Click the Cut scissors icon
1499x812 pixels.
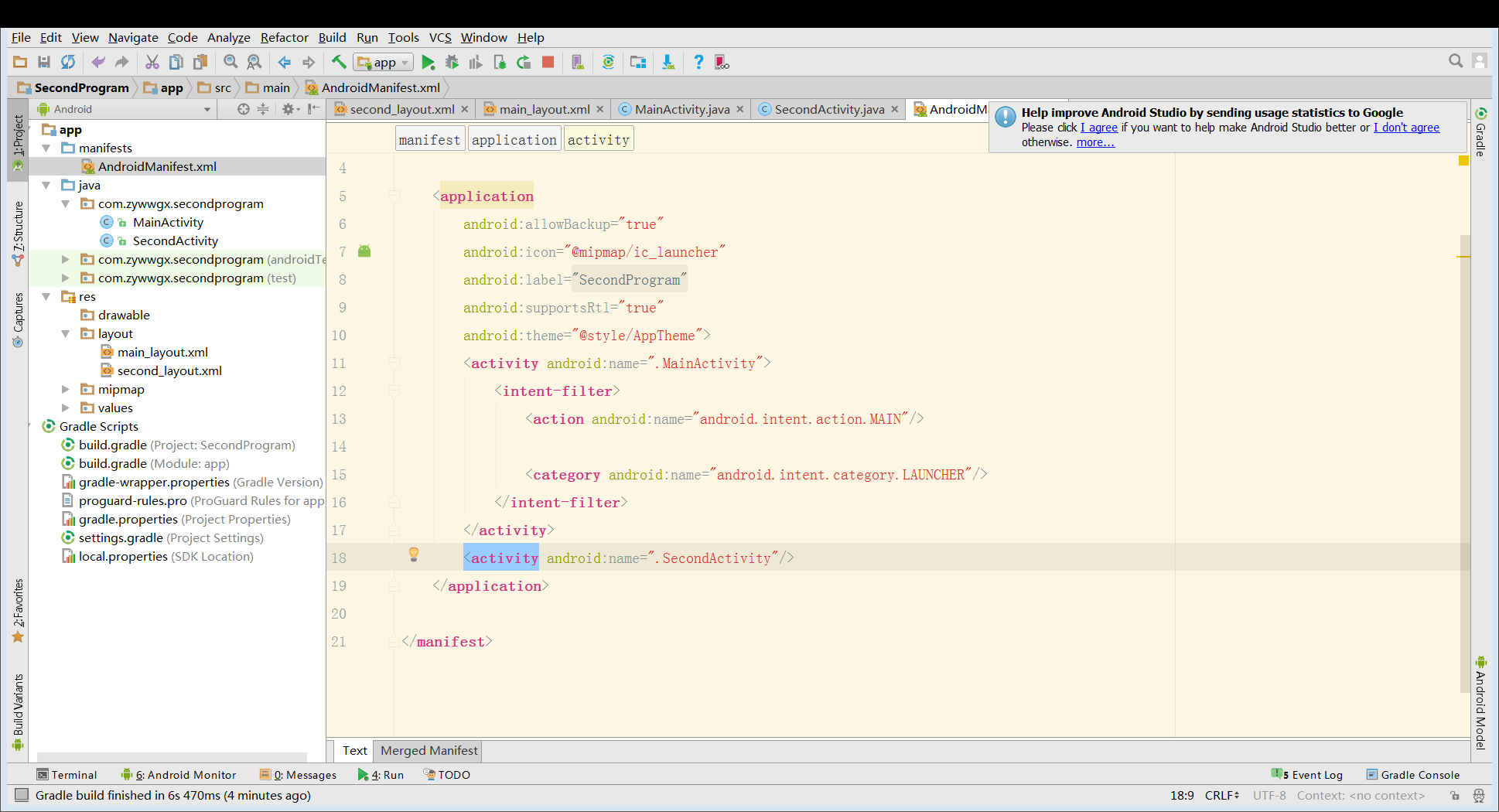(x=152, y=63)
